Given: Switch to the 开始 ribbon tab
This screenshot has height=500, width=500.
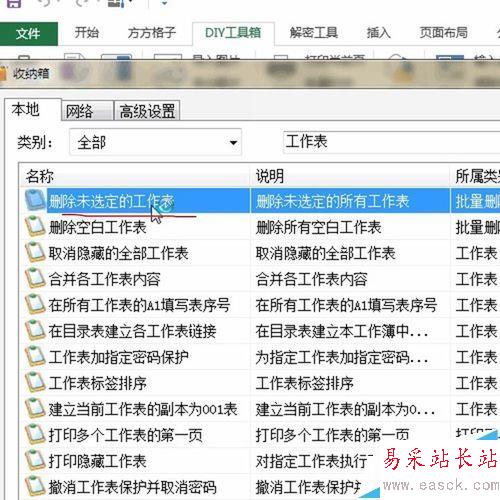Looking at the screenshot, I should (x=87, y=33).
